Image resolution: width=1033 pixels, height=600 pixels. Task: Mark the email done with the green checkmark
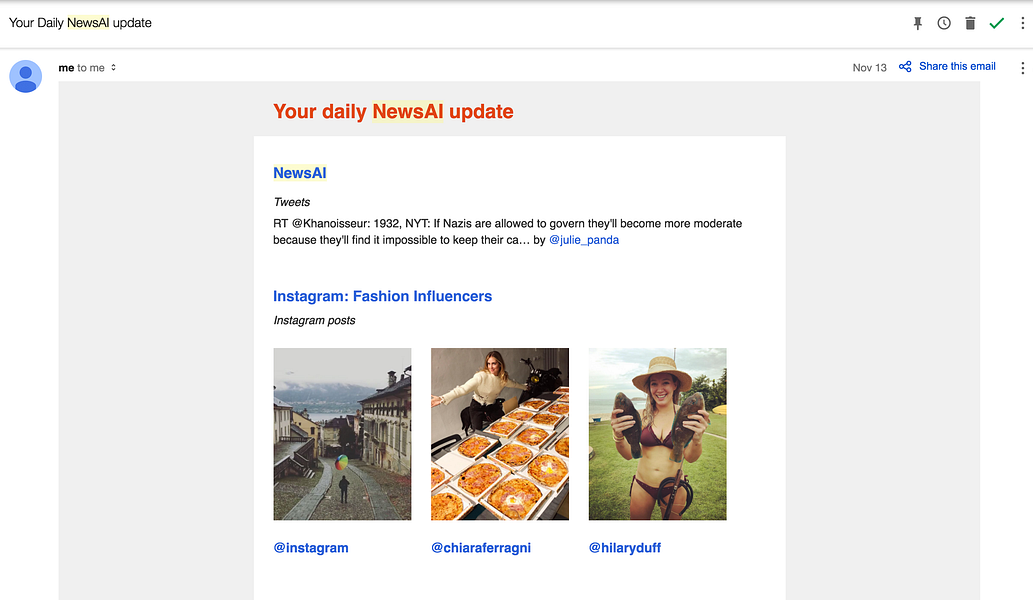coord(996,23)
